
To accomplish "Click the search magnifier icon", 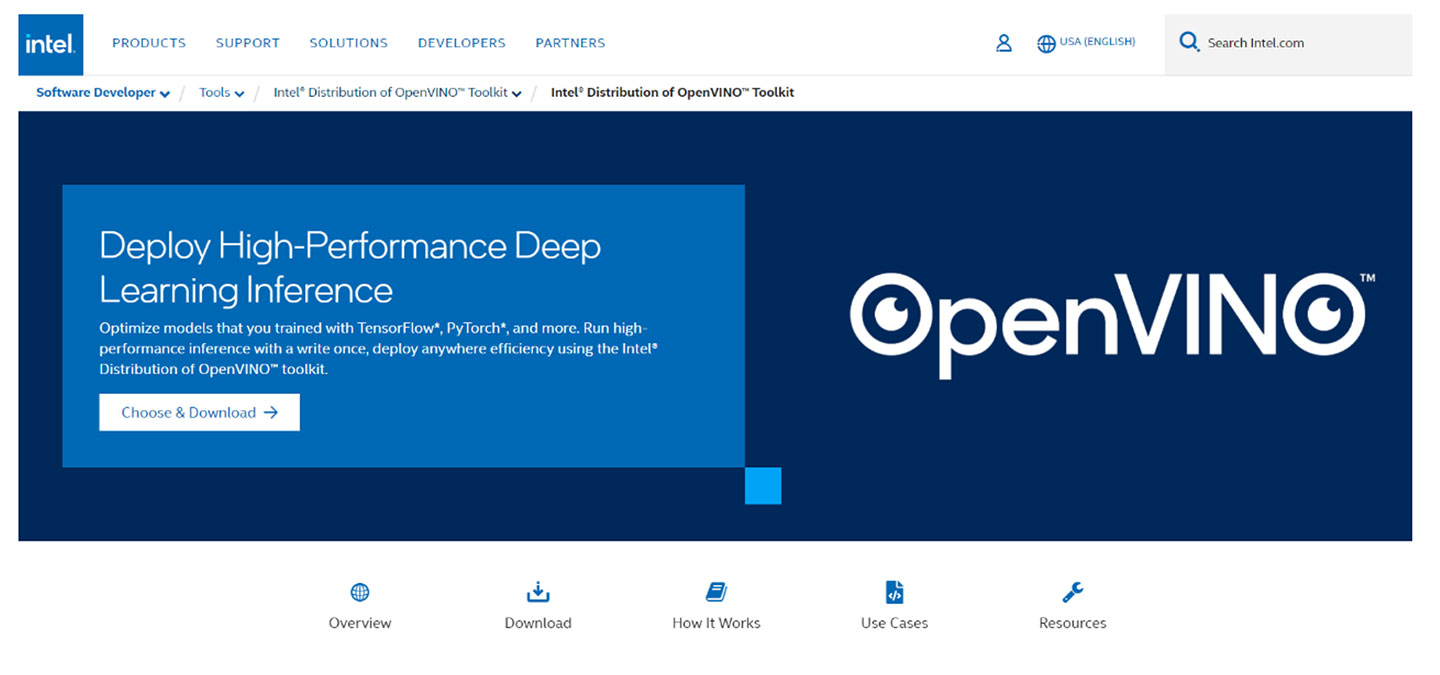I will 1189,42.
